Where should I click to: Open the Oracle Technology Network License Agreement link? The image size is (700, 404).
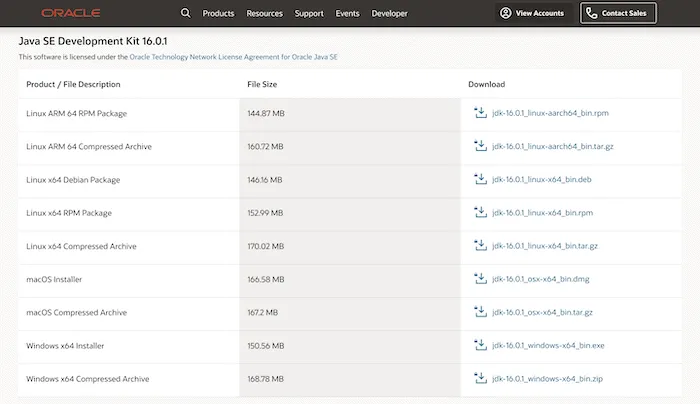point(233,57)
